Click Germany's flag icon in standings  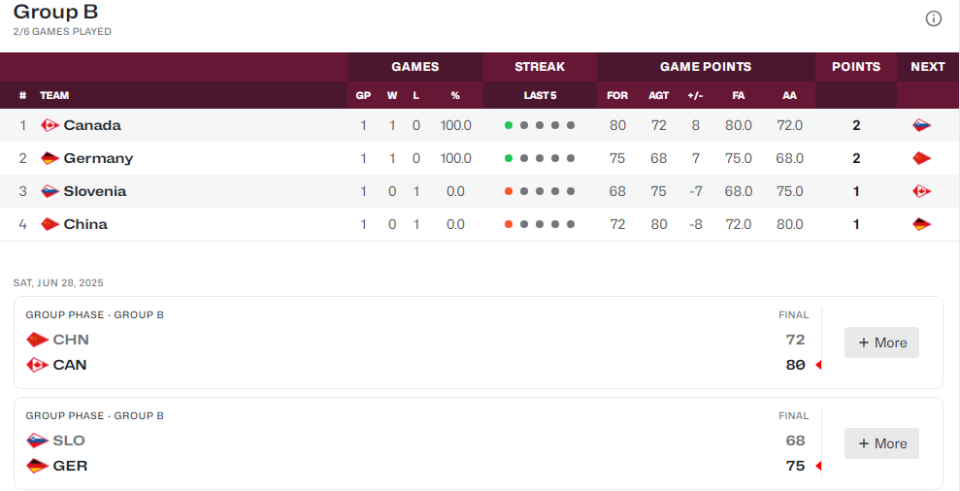tap(50, 159)
